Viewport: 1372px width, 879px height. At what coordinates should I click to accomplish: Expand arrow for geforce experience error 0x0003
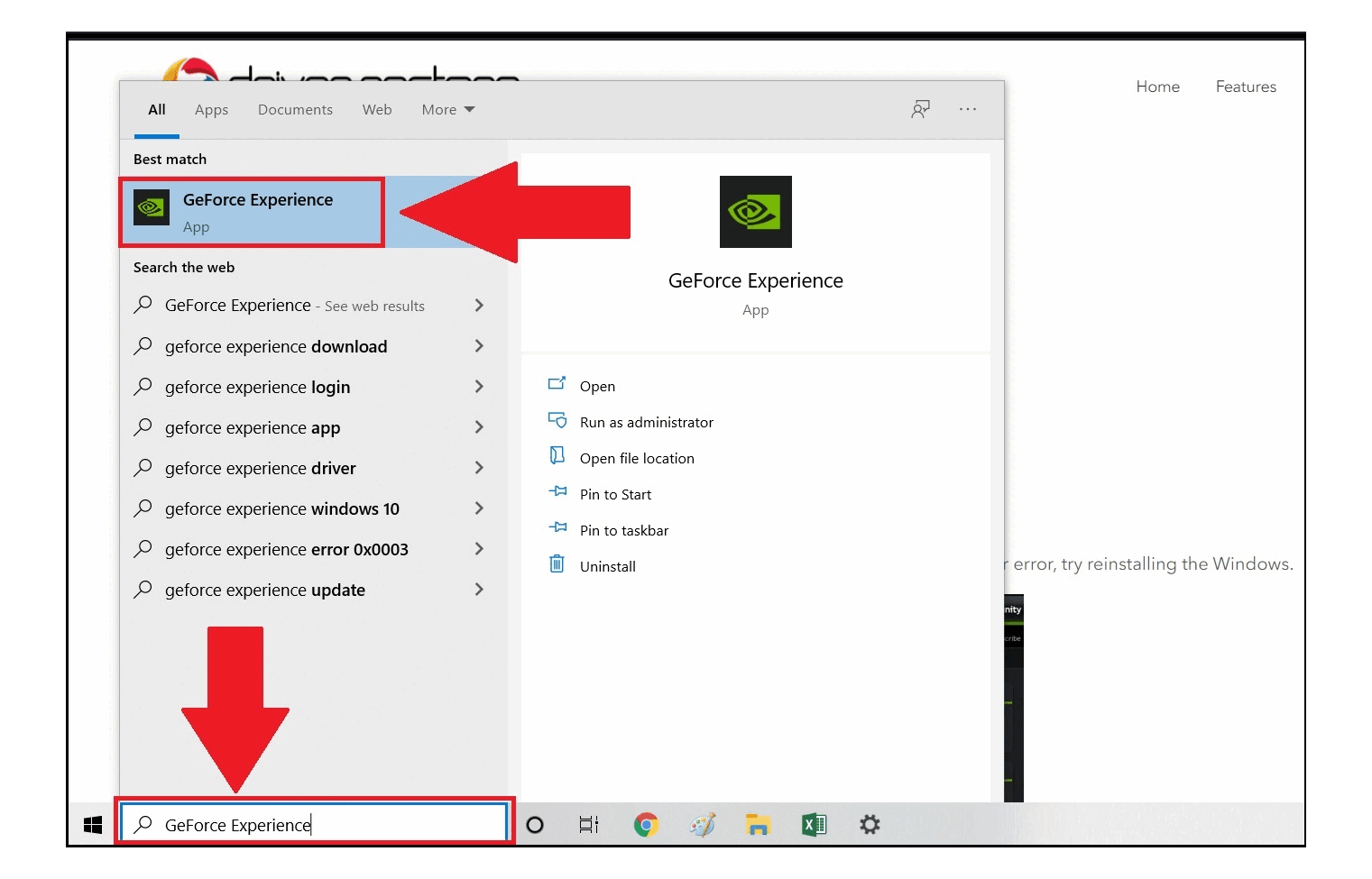click(479, 549)
